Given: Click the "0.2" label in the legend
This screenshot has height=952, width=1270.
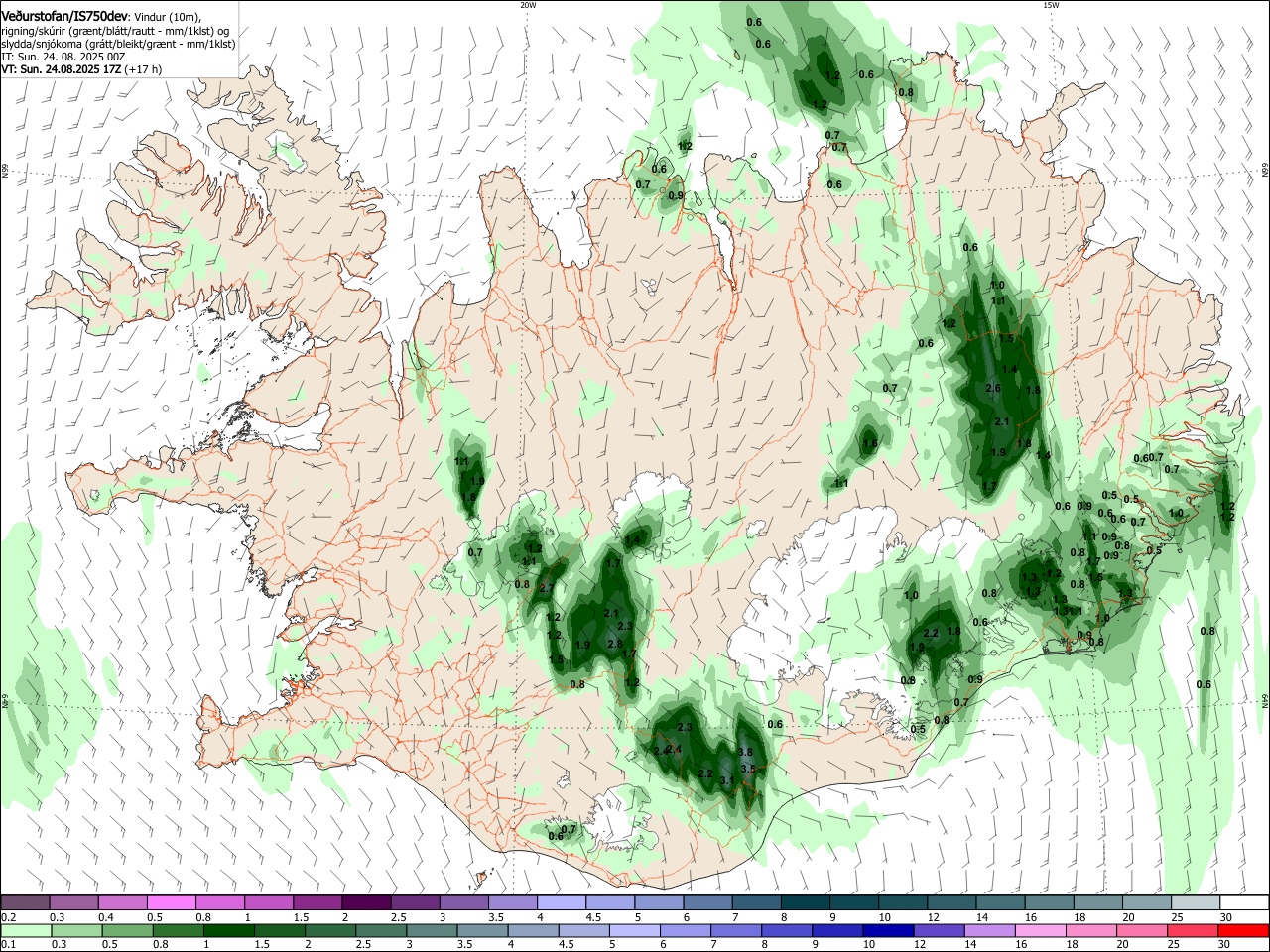Looking at the screenshot, I should 8,917.
